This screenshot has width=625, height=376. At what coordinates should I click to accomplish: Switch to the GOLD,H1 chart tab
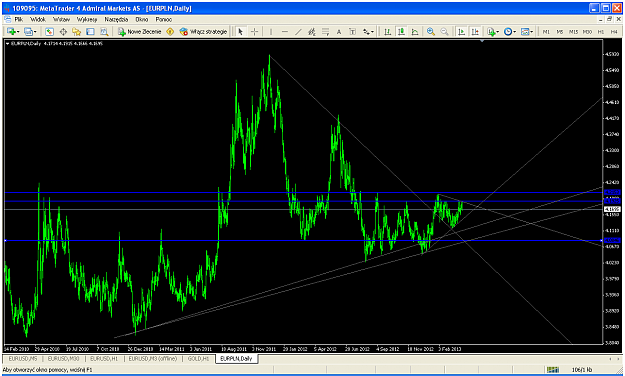[198, 358]
